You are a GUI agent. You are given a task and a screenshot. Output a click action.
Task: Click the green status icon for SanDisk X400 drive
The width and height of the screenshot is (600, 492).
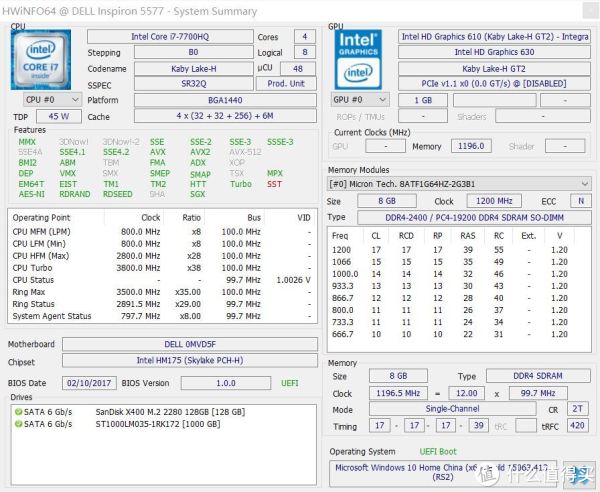(x=18, y=412)
